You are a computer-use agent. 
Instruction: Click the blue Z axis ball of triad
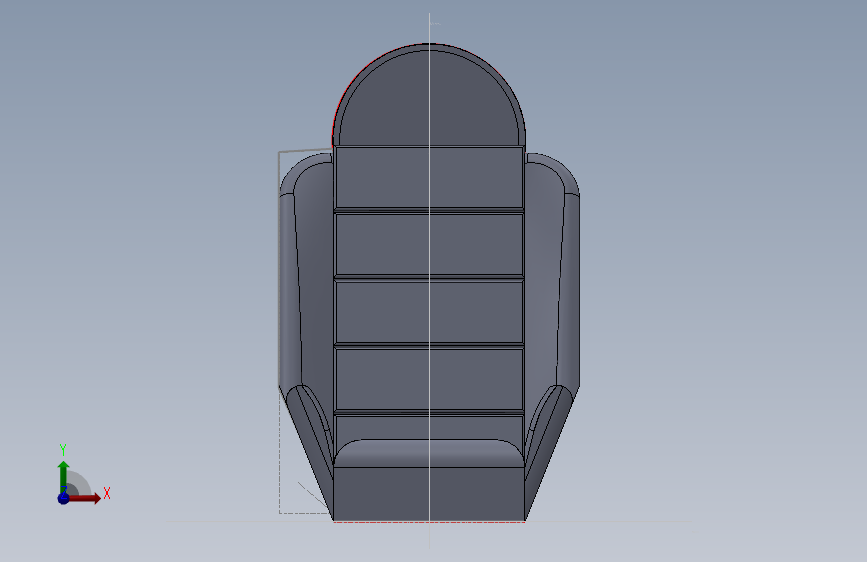(63, 498)
